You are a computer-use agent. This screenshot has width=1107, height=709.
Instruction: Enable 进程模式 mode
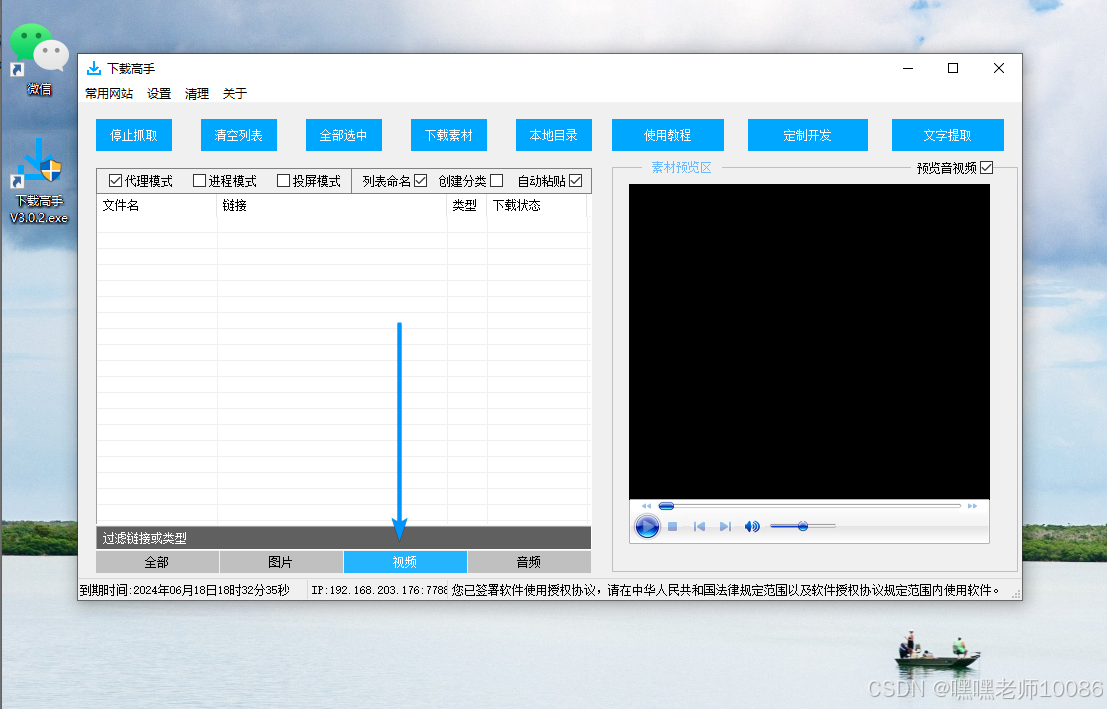click(x=198, y=181)
